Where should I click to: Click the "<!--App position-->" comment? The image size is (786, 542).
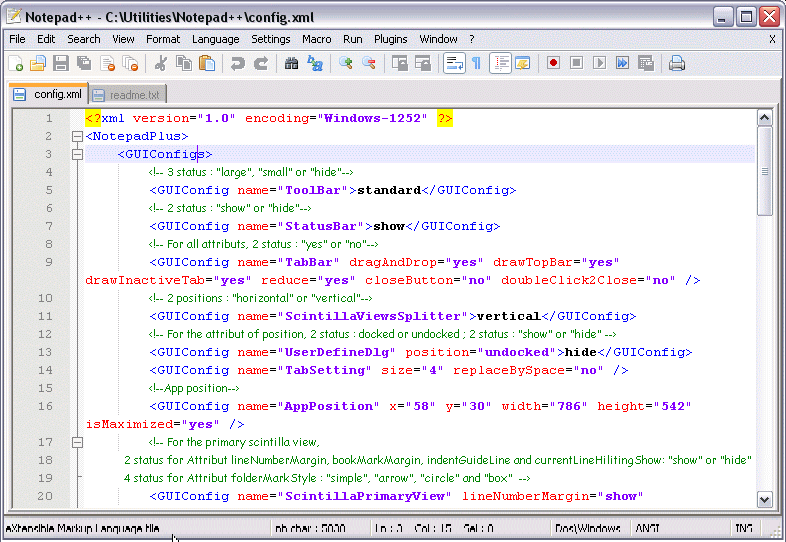point(193,388)
